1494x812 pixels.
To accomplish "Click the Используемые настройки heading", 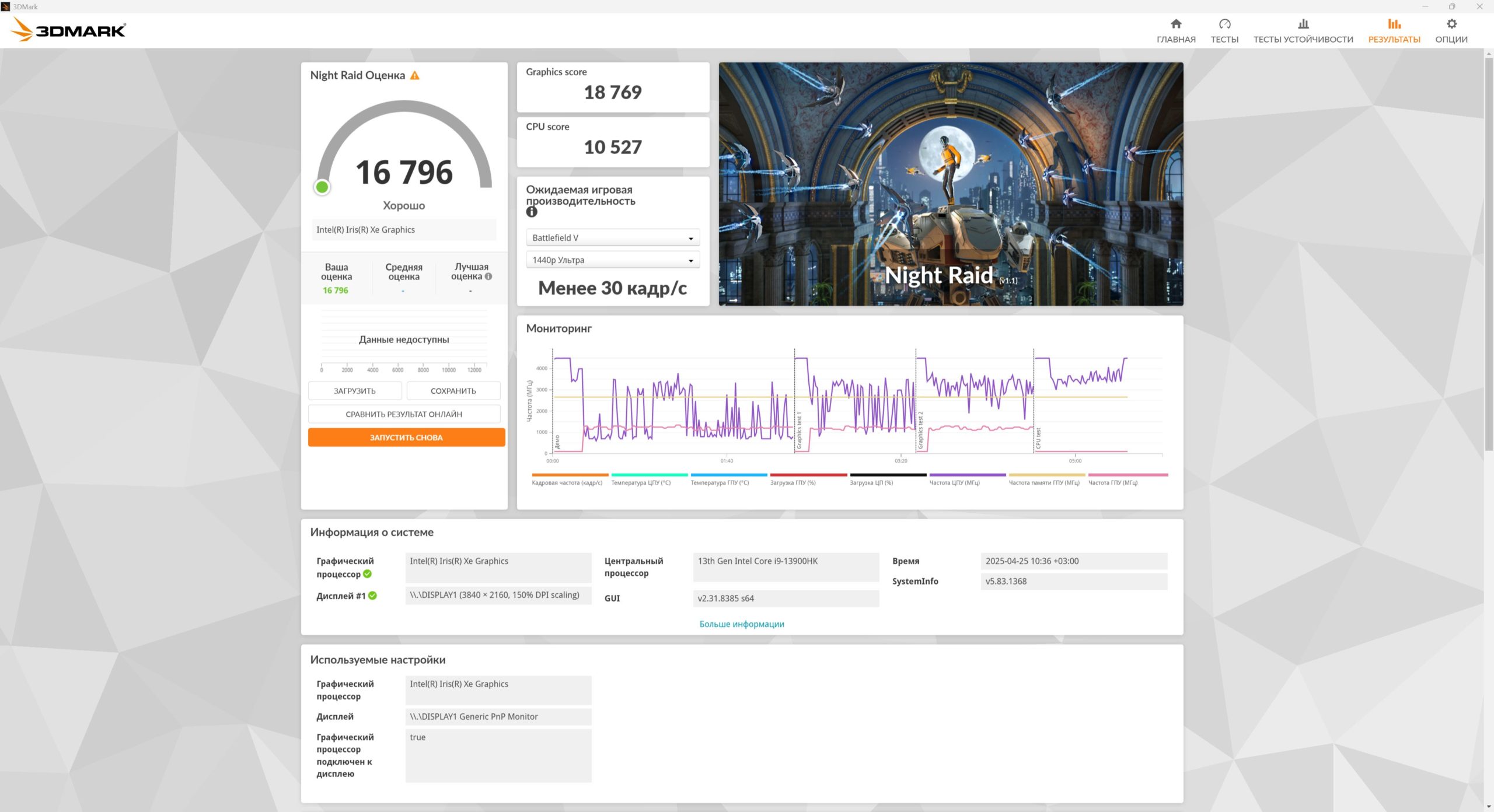I will 378,660.
